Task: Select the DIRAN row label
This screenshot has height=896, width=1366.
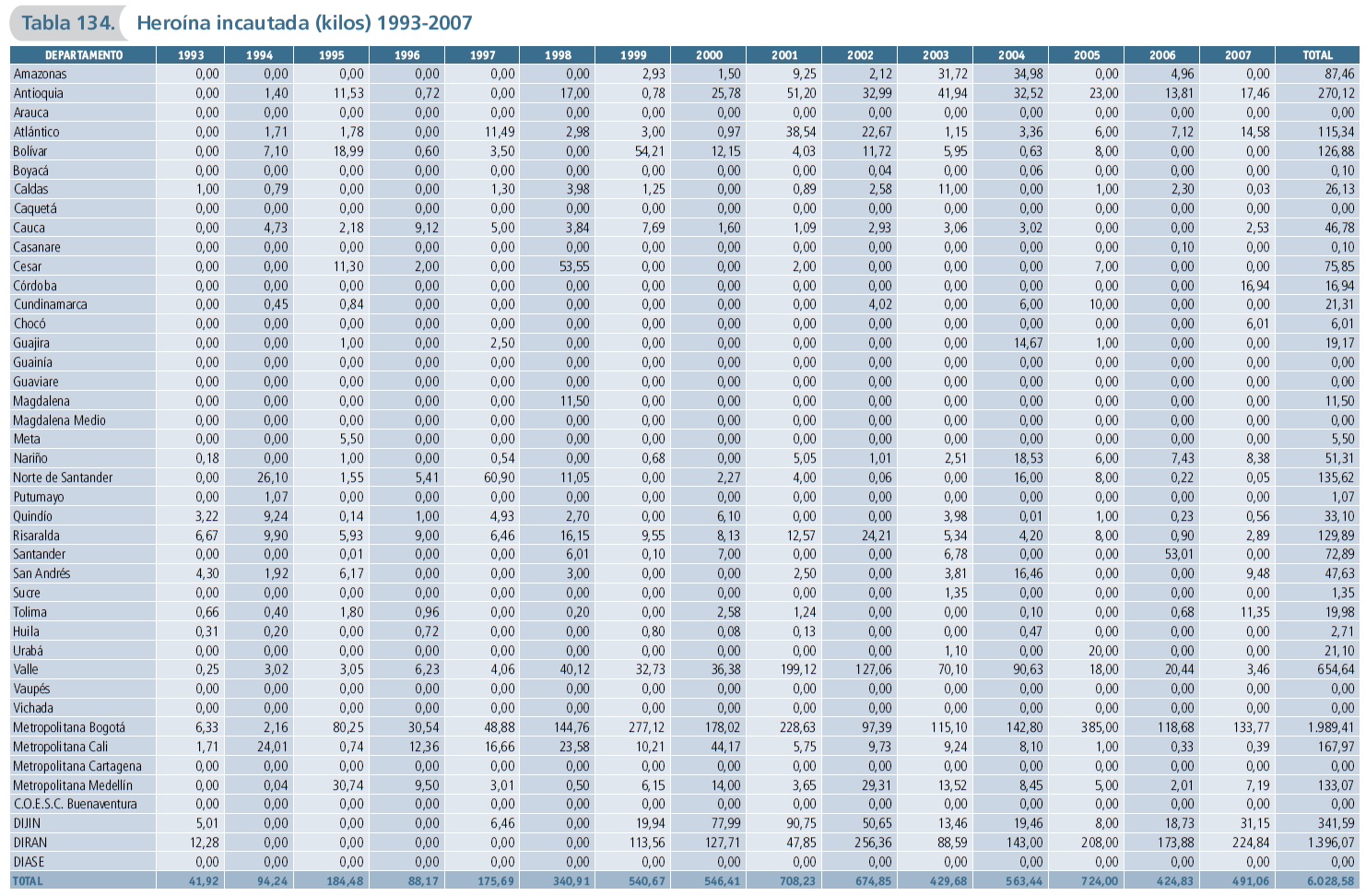Action: 29,843
